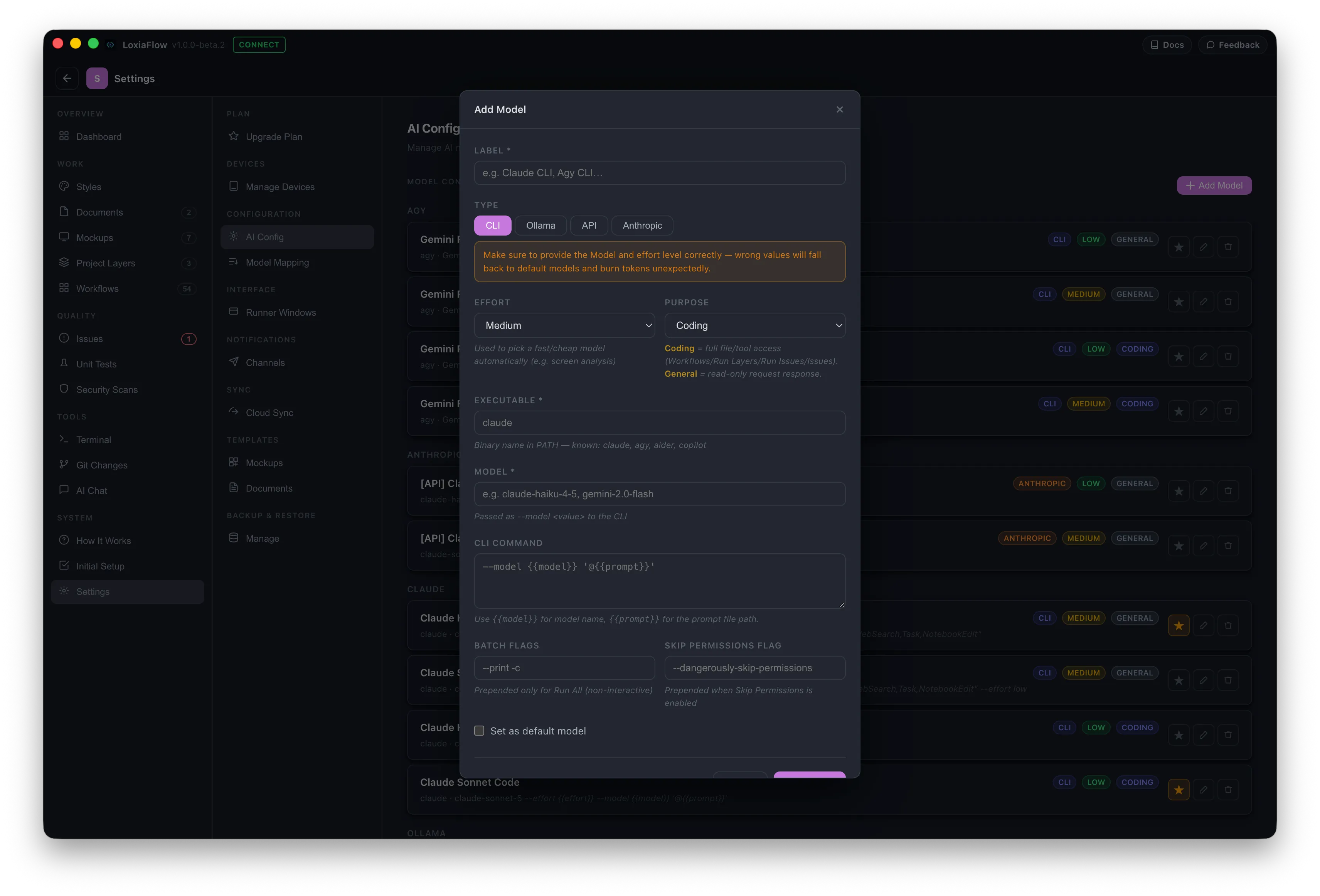Open Upgrade Plan settings
Image resolution: width=1320 pixels, height=896 pixels.
[x=297, y=137]
